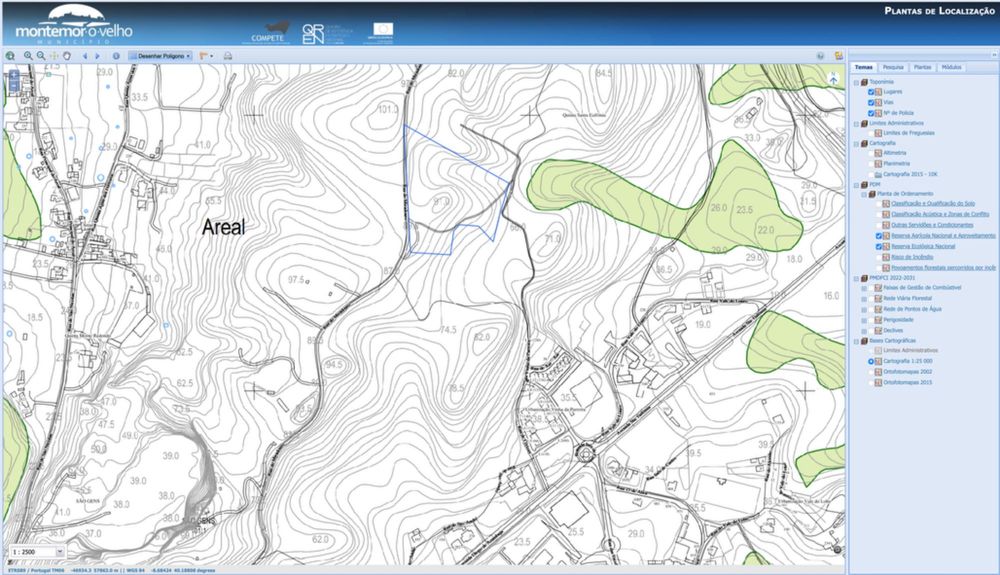Activate the pan hand tool

click(67, 56)
